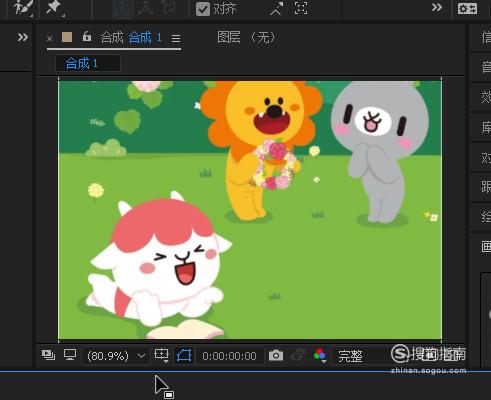The image size is (491, 400).
Task: Click the dimmed show snapshot icon
Action: (298, 355)
